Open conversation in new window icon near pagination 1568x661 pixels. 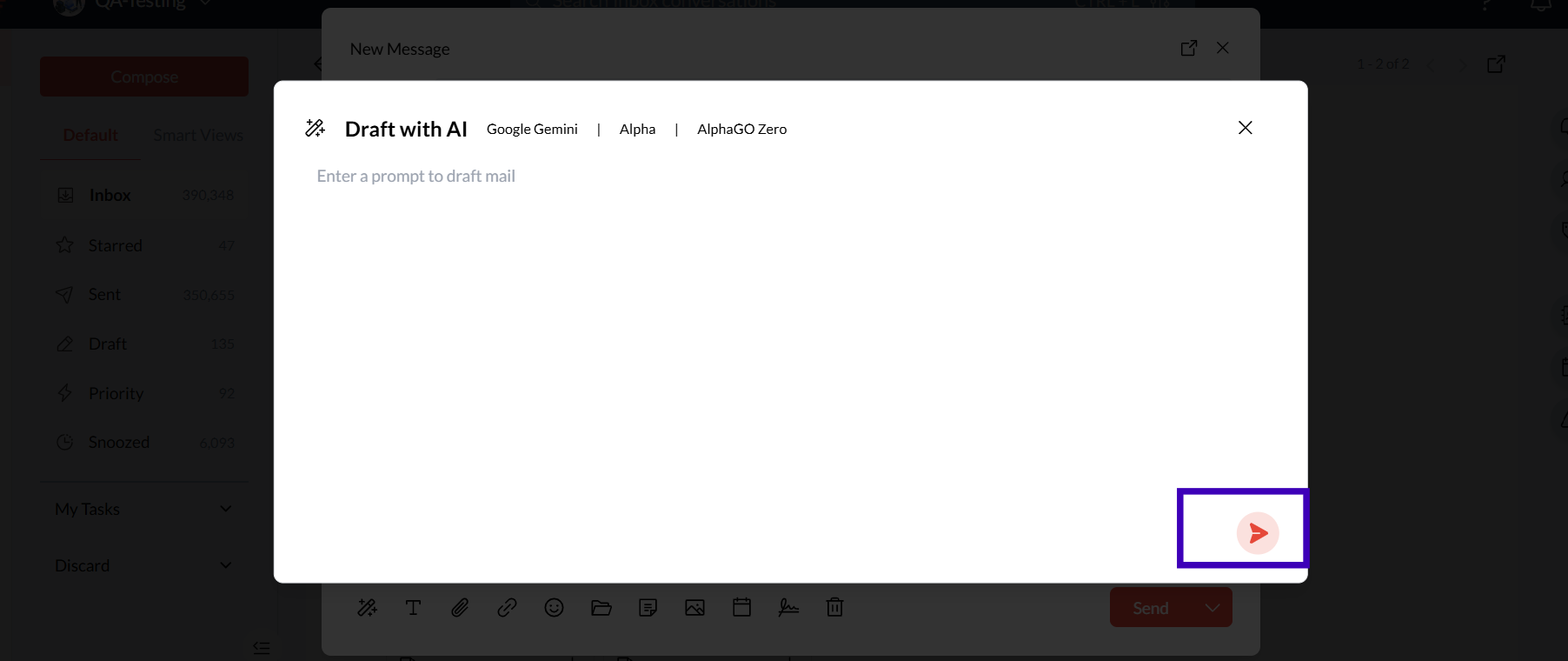1496,63
